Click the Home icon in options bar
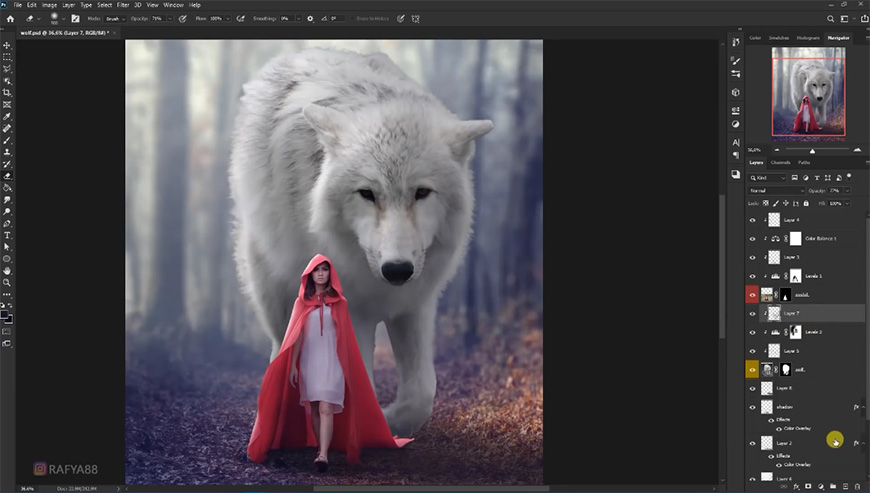 [10, 19]
